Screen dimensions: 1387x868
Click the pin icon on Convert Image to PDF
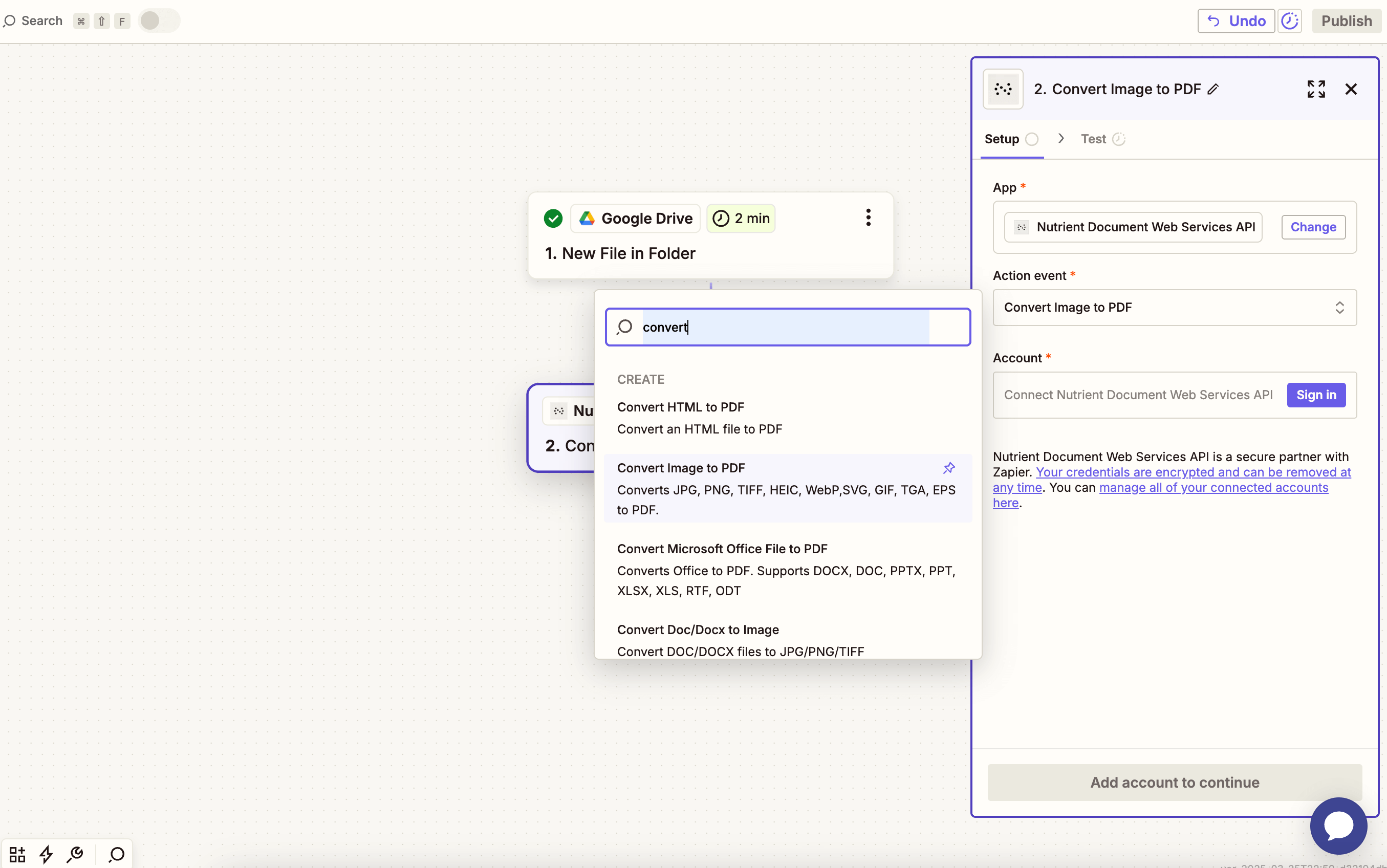click(x=949, y=468)
